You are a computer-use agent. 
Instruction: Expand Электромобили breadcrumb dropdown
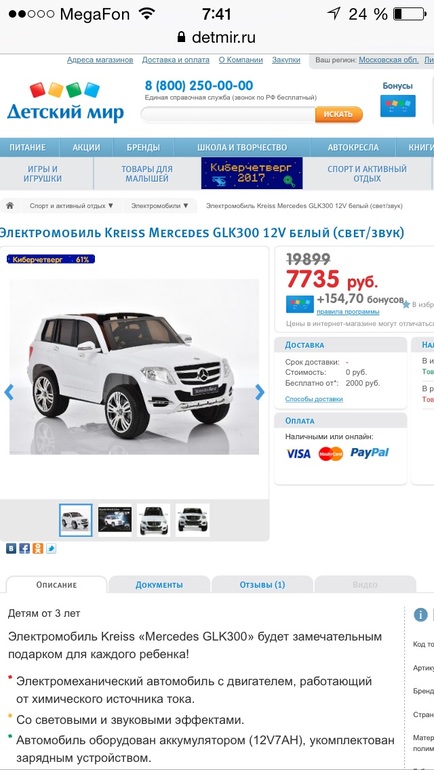160,206
